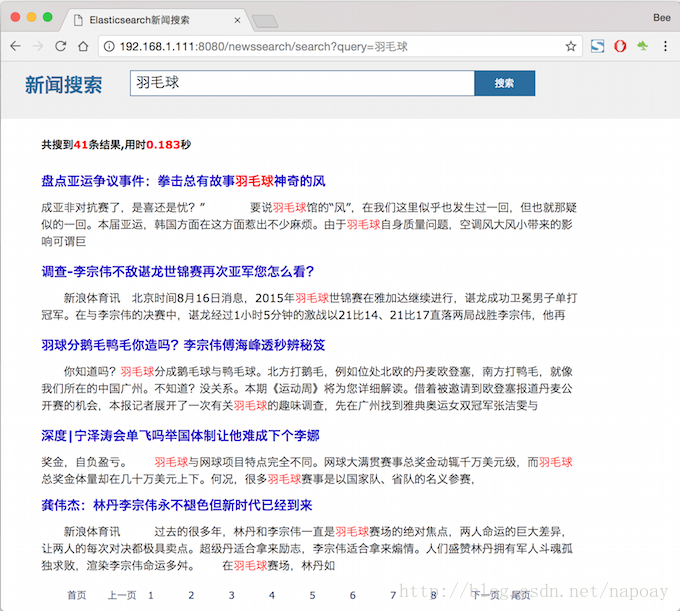Screen dimensions: 680x611
Task: Click the blue S extension icon
Action: (x=597, y=47)
